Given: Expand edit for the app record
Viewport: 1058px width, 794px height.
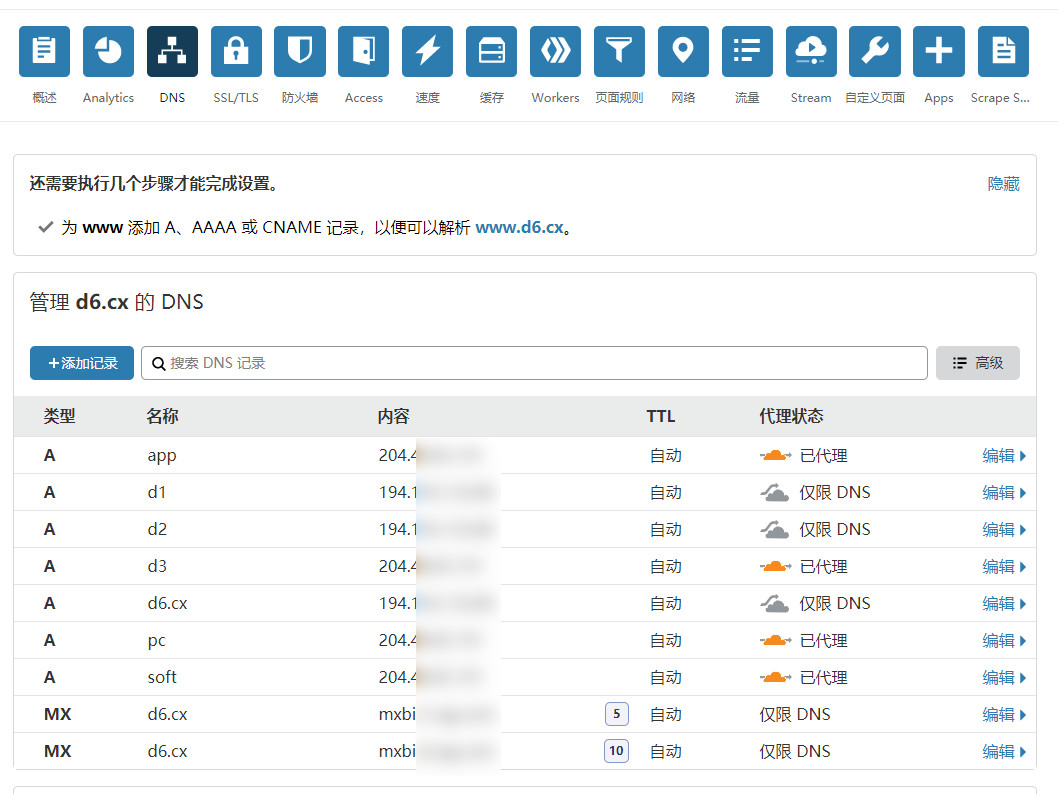Looking at the screenshot, I should (1004, 456).
